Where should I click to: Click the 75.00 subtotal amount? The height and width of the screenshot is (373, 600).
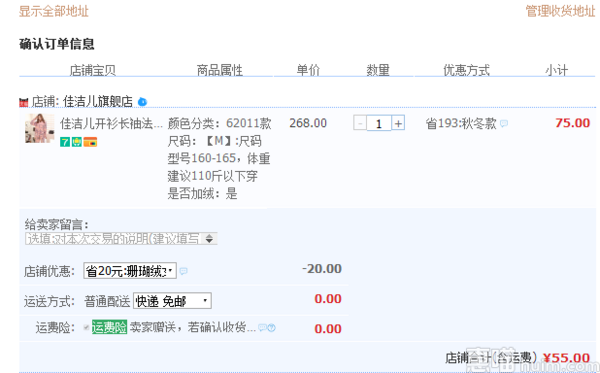pos(572,123)
